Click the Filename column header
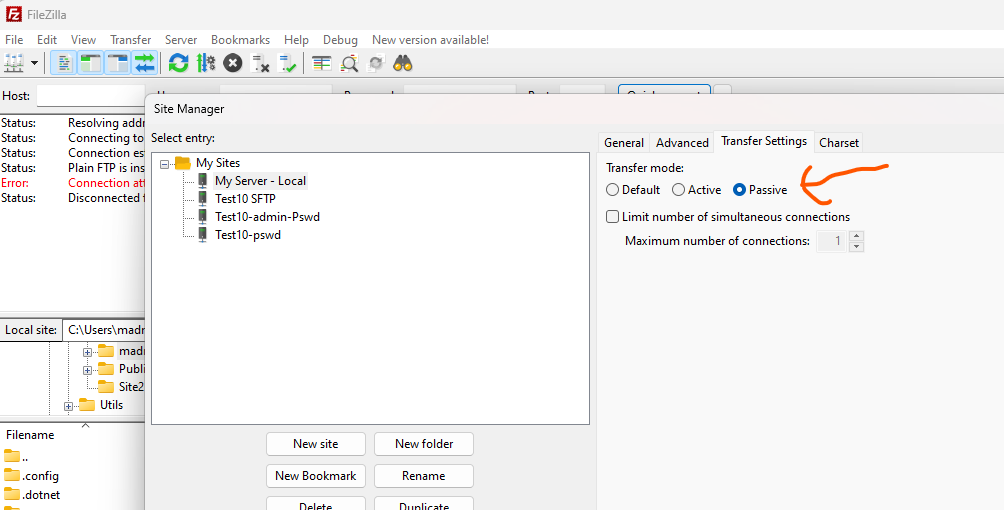This screenshot has width=1004, height=510. pyautogui.click(x=30, y=435)
